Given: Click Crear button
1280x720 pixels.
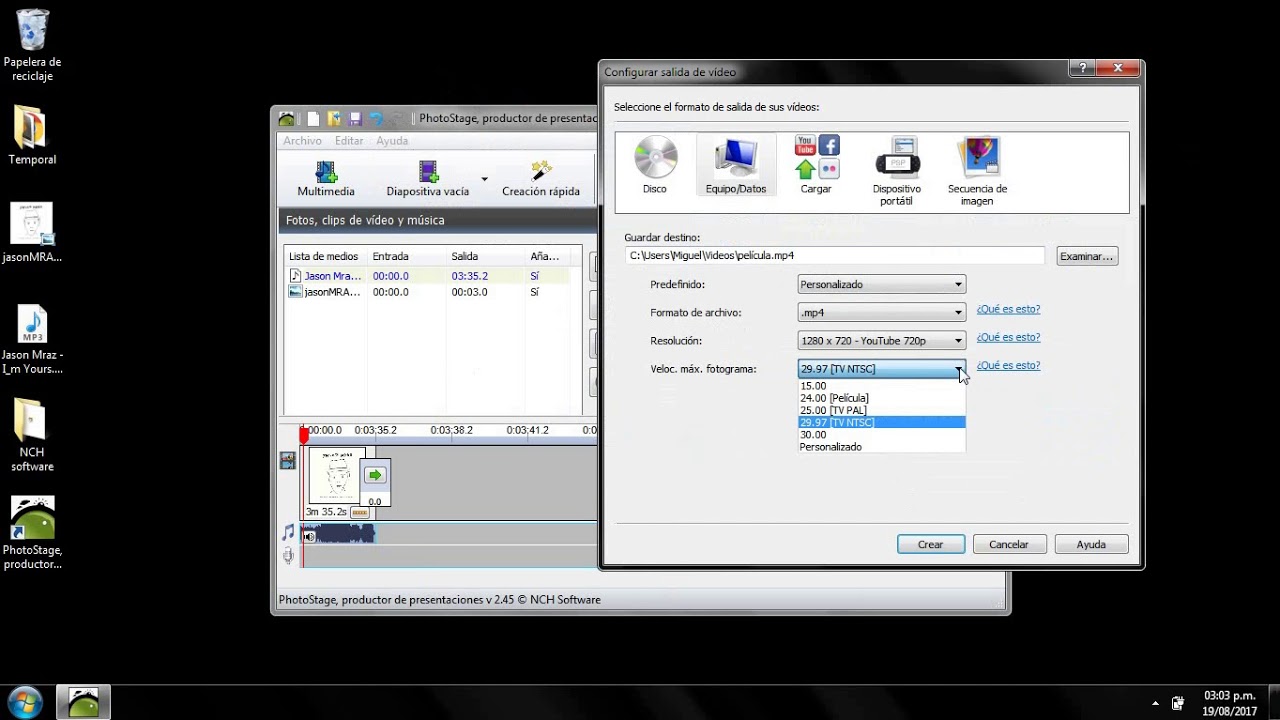Looking at the screenshot, I should click(931, 544).
